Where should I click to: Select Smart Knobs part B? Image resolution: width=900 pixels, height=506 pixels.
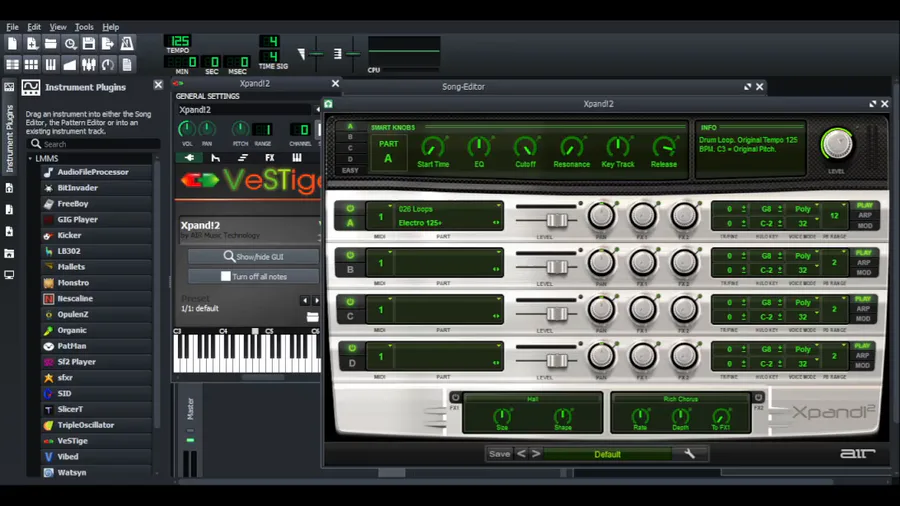[x=350, y=137]
